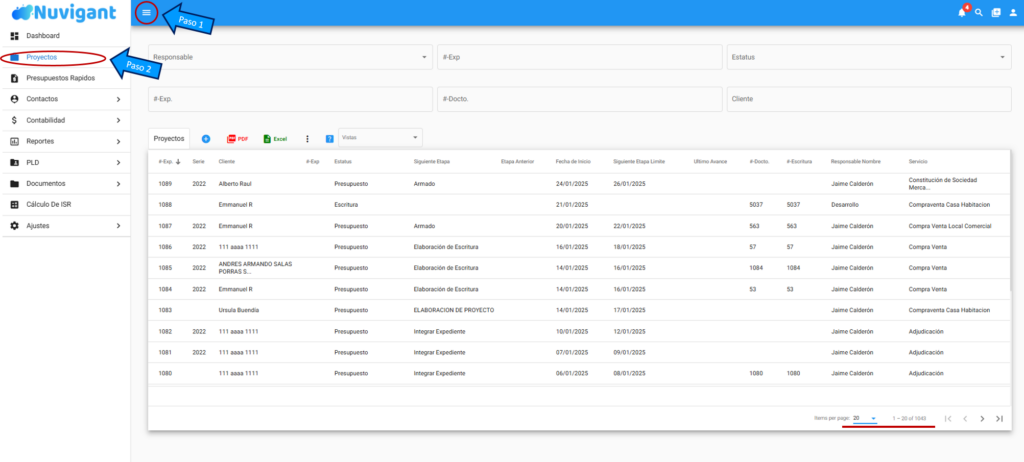Click the Cálculo De ISR calculator icon
Screen dimensions: 1024x462
pyautogui.click(x=14, y=205)
